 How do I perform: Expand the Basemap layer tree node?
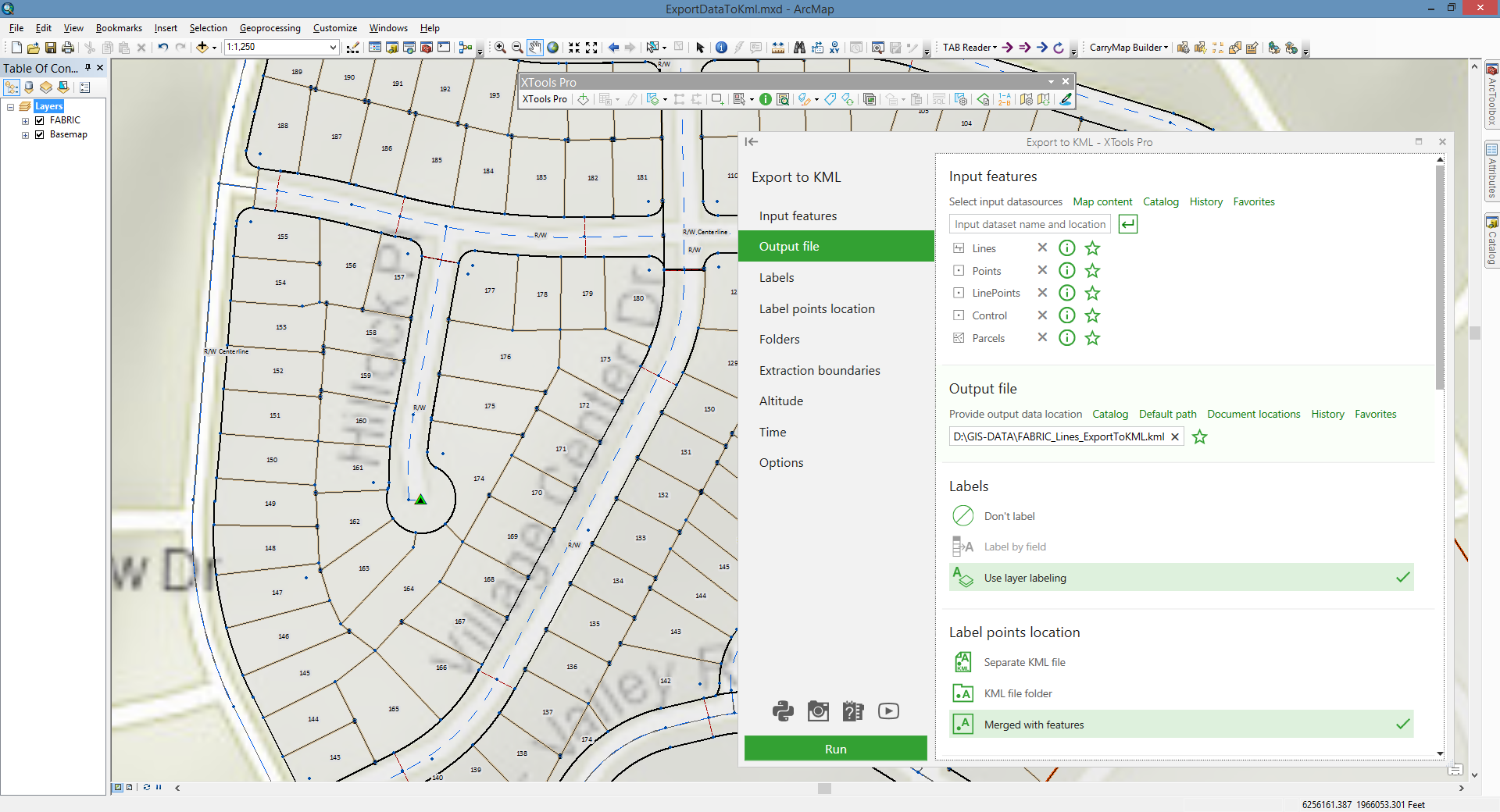pos(25,135)
